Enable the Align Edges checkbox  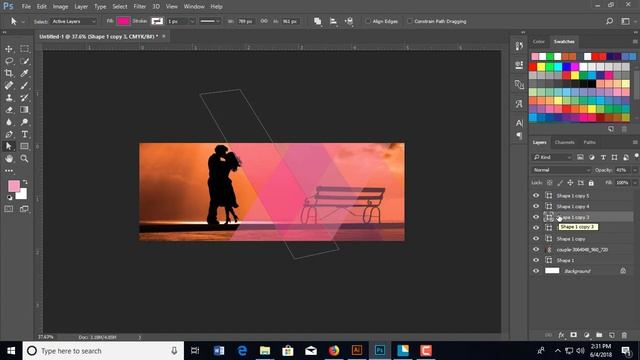click(368, 21)
